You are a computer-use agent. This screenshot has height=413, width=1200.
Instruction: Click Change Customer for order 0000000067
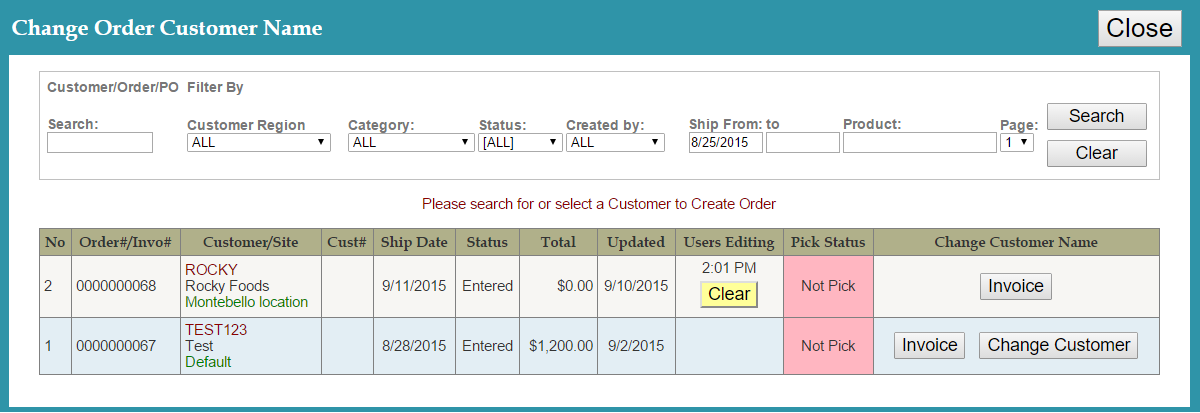tap(1058, 345)
